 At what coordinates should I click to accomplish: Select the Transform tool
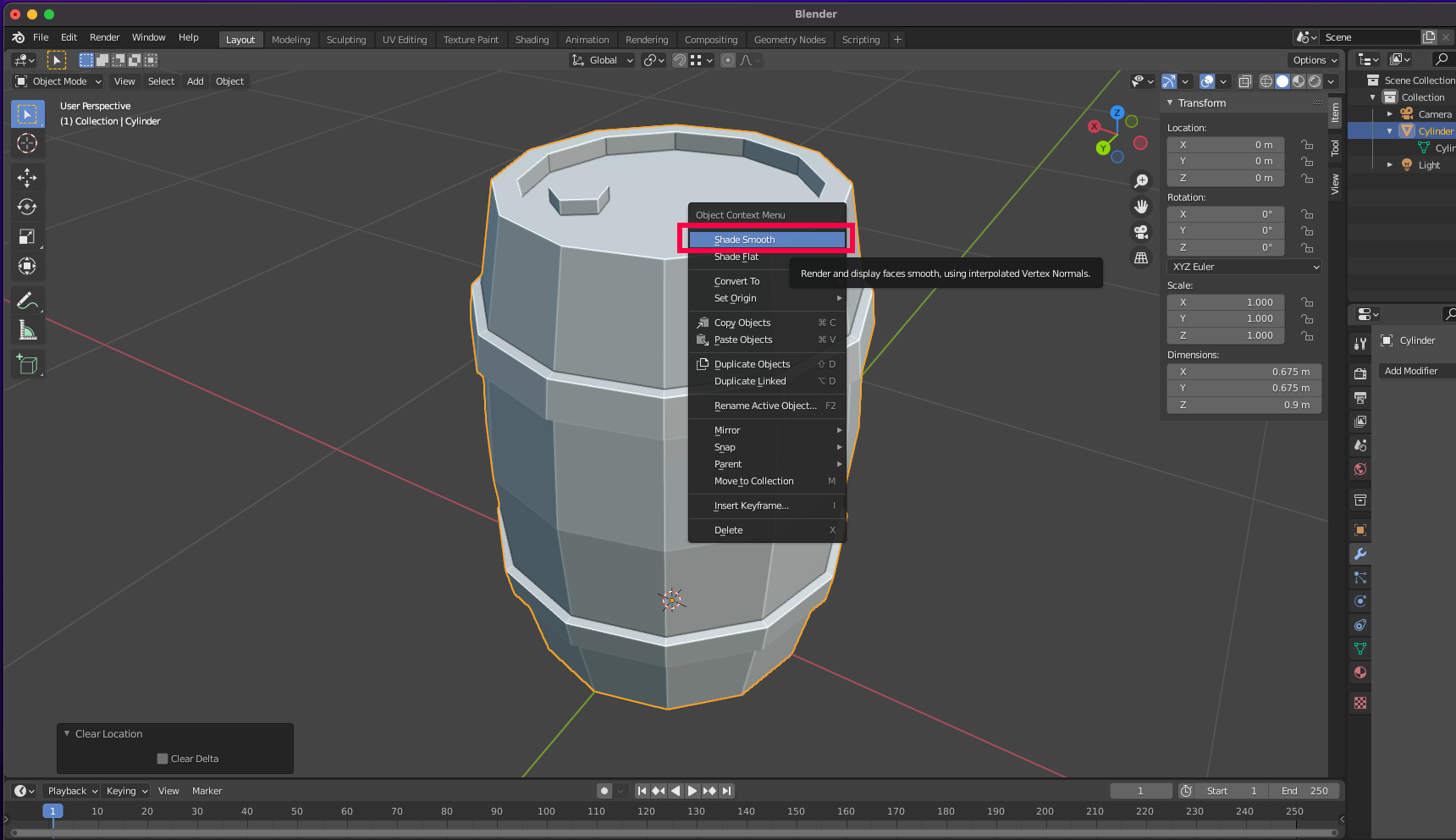click(x=27, y=266)
